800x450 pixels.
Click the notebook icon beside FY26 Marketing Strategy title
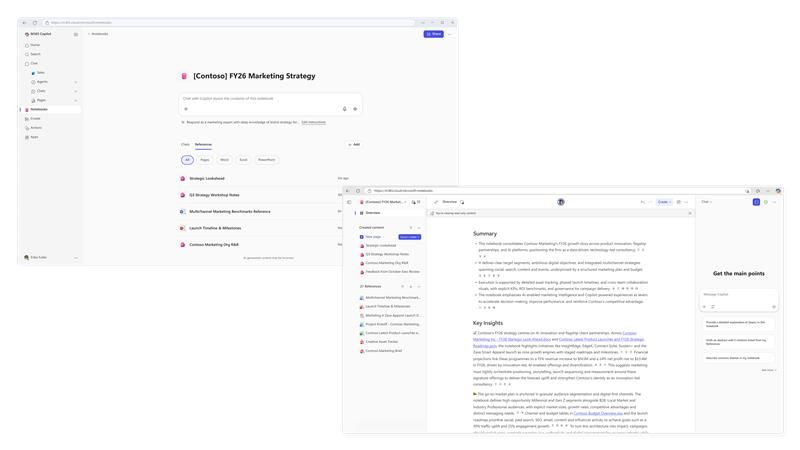click(184, 76)
